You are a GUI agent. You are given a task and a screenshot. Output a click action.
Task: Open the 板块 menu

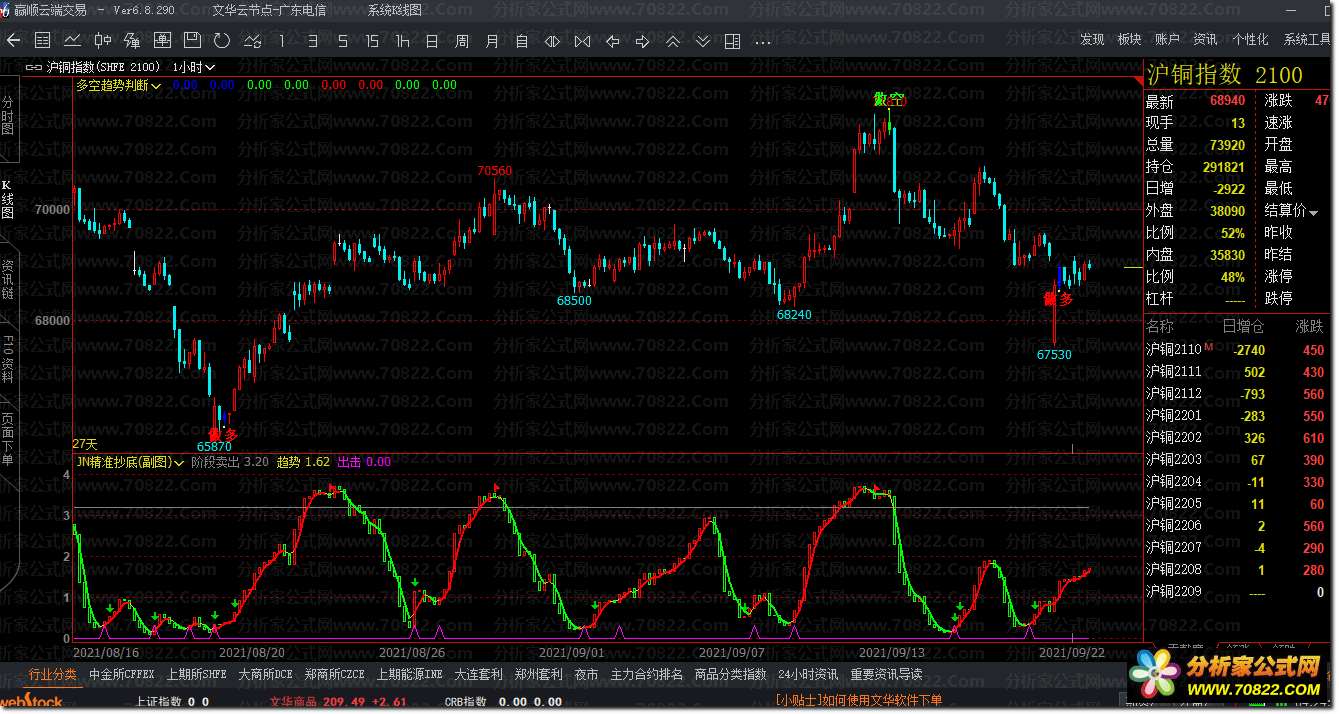1129,39
